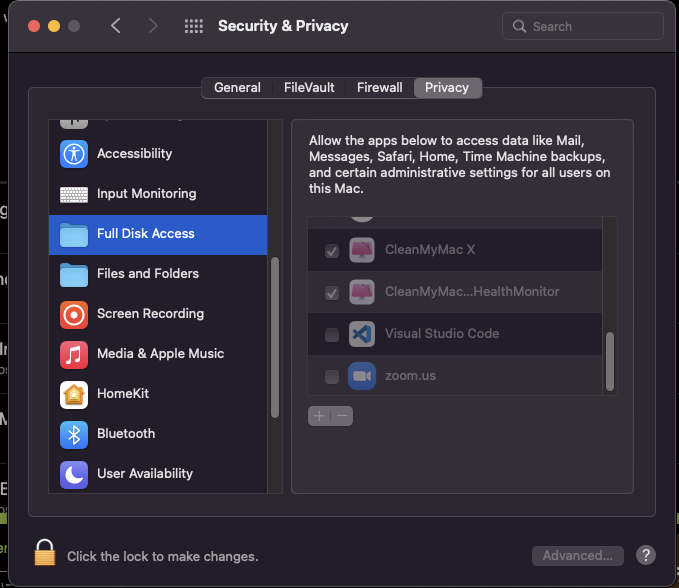This screenshot has height=588, width=679.
Task: Select the Accessibility icon in sidebar
Action: pos(74,154)
